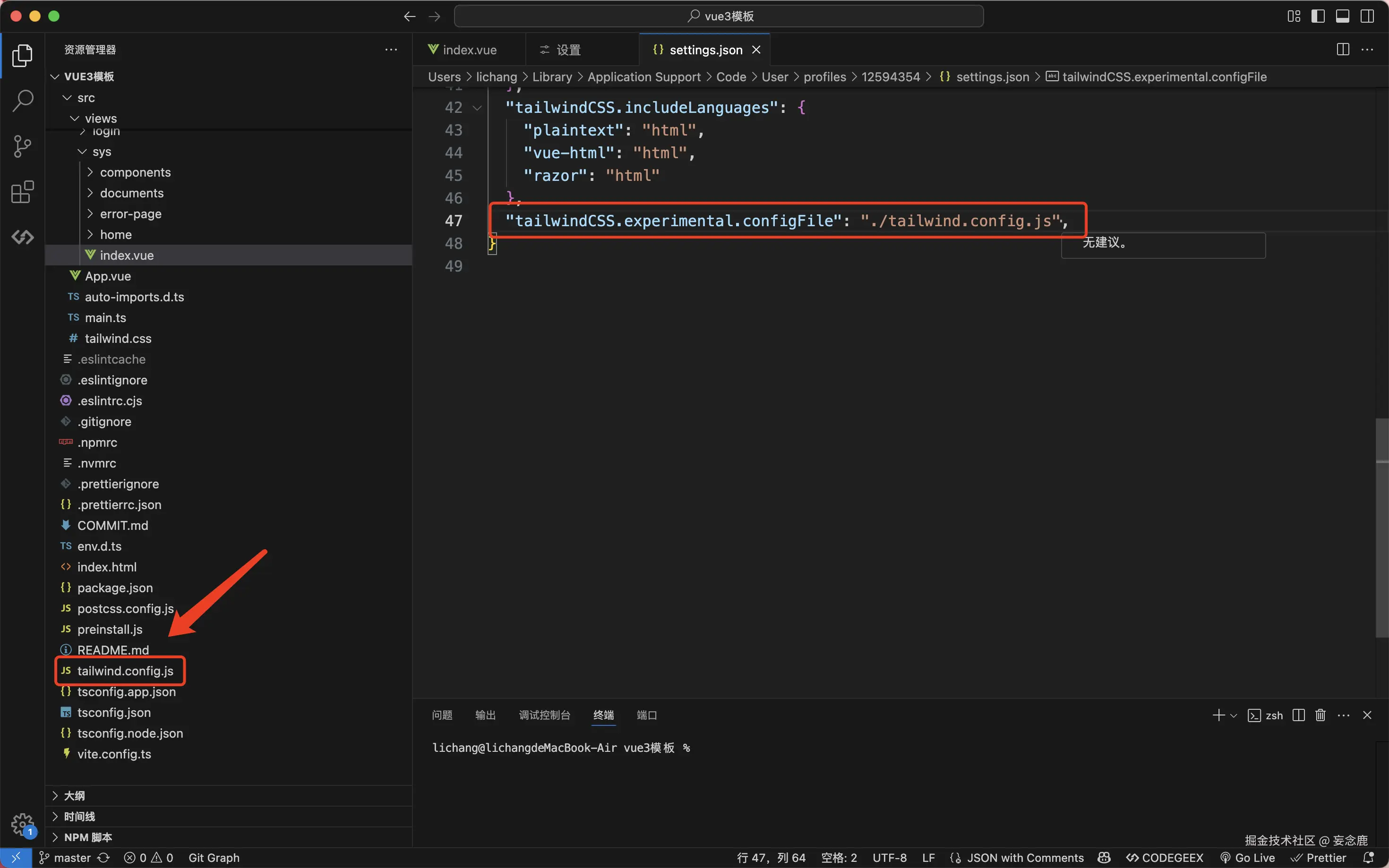The width and height of the screenshot is (1389, 868).
Task: Expand the components folder
Action: (135, 172)
